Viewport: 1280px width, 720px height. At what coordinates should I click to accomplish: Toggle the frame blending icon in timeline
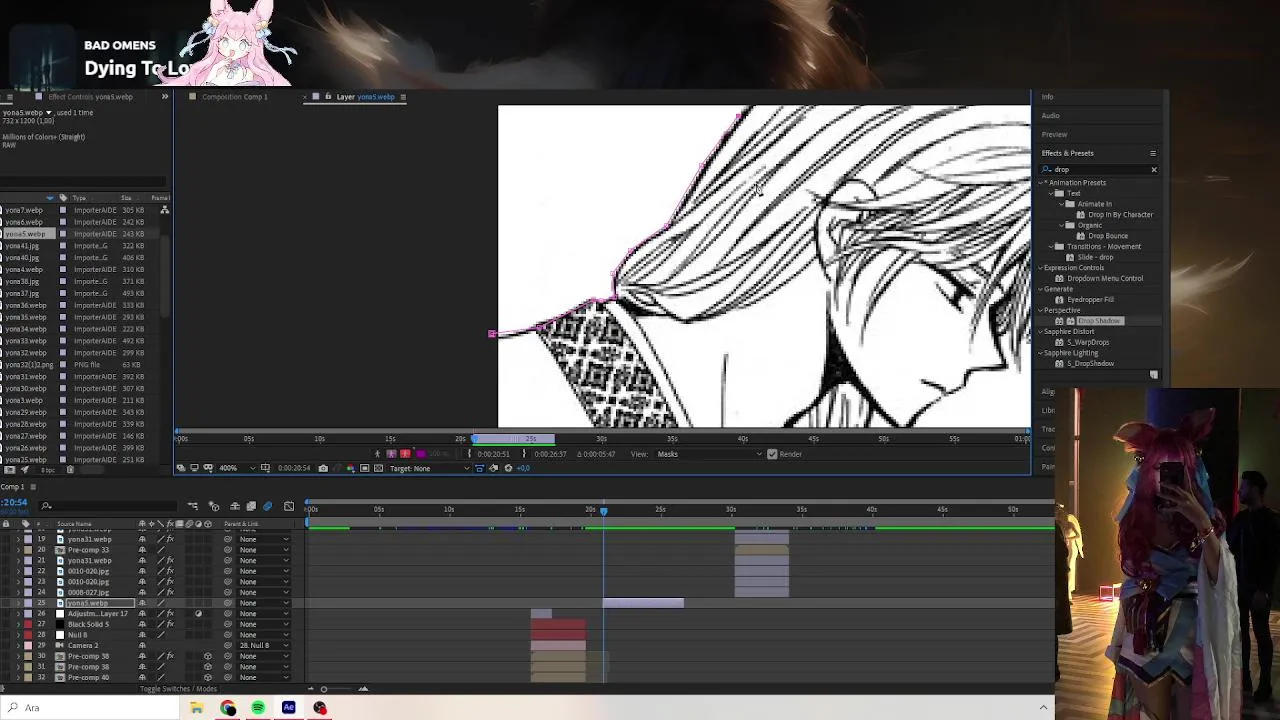tap(251, 506)
